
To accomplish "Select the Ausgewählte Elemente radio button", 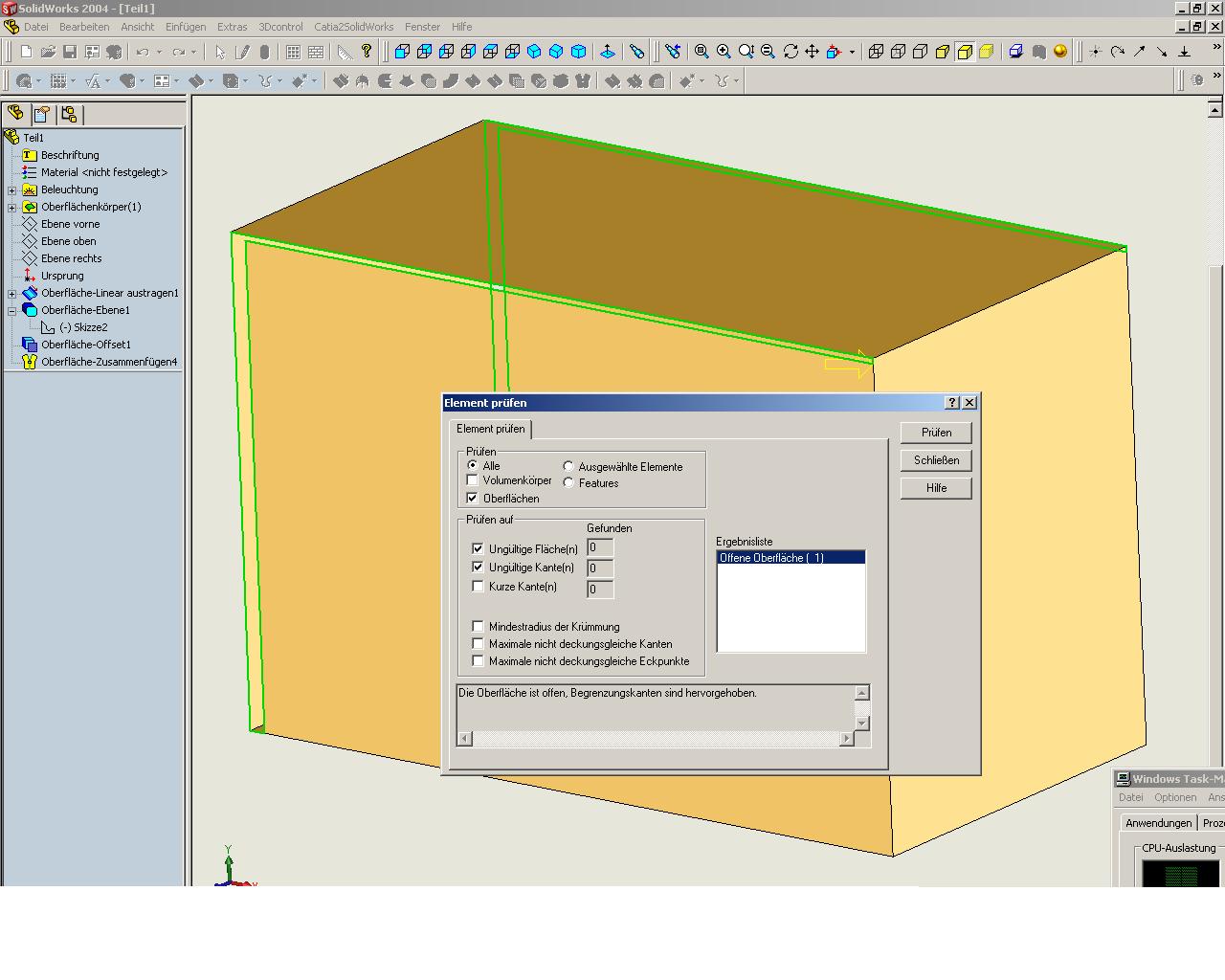I will 568,467.
